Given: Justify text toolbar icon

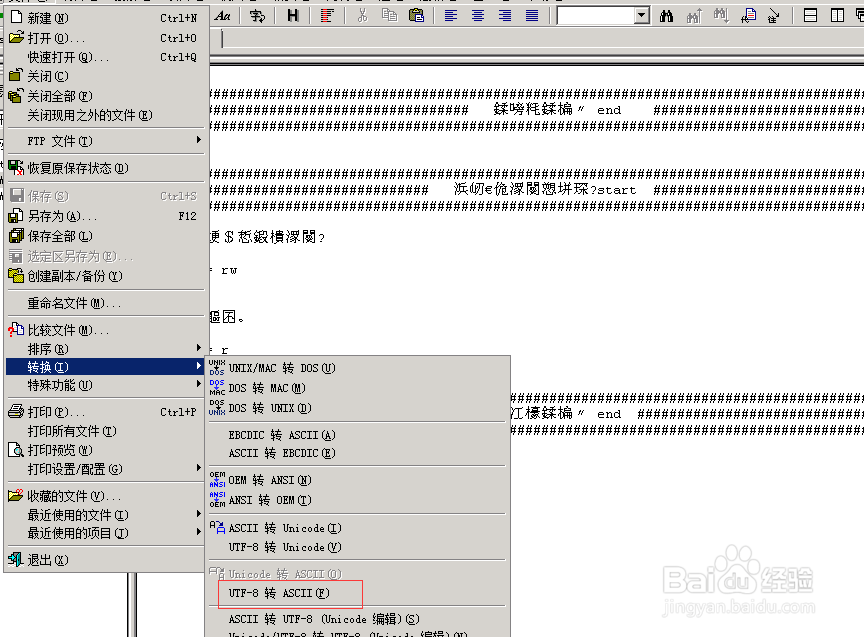Looking at the screenshot, I should point(532,15).
